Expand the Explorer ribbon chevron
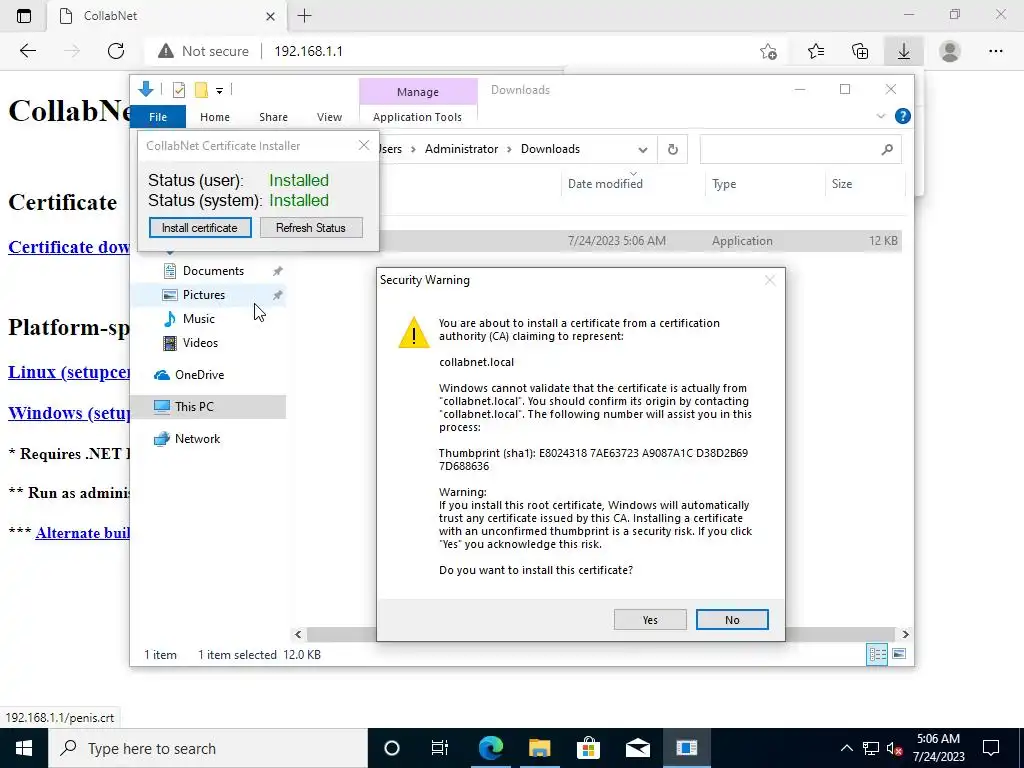 [880, 116]
